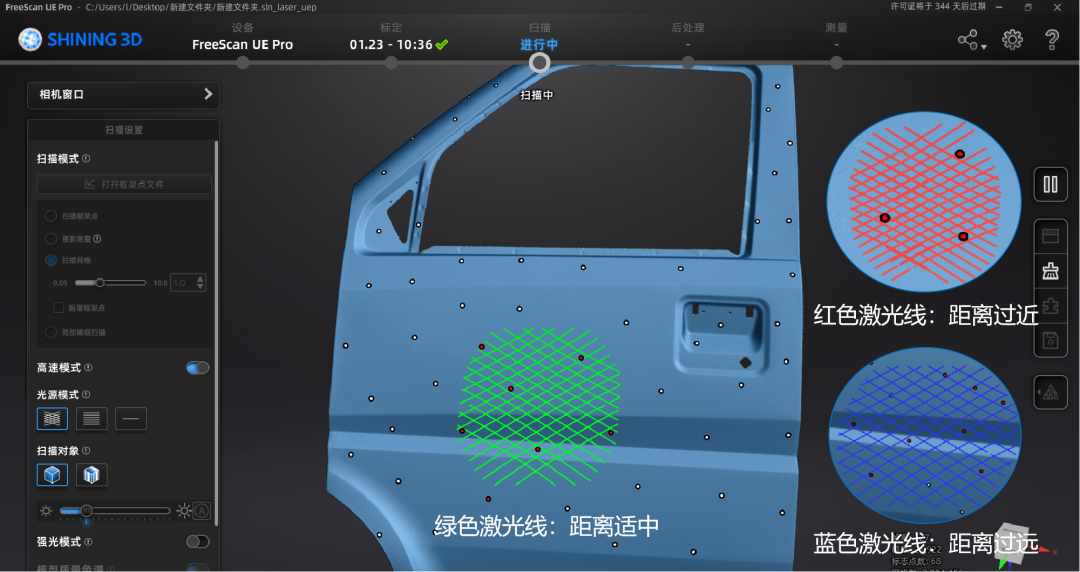Click the SHINING 3D logo
This screenshot has height=572, width=1080.
point(80,39)
